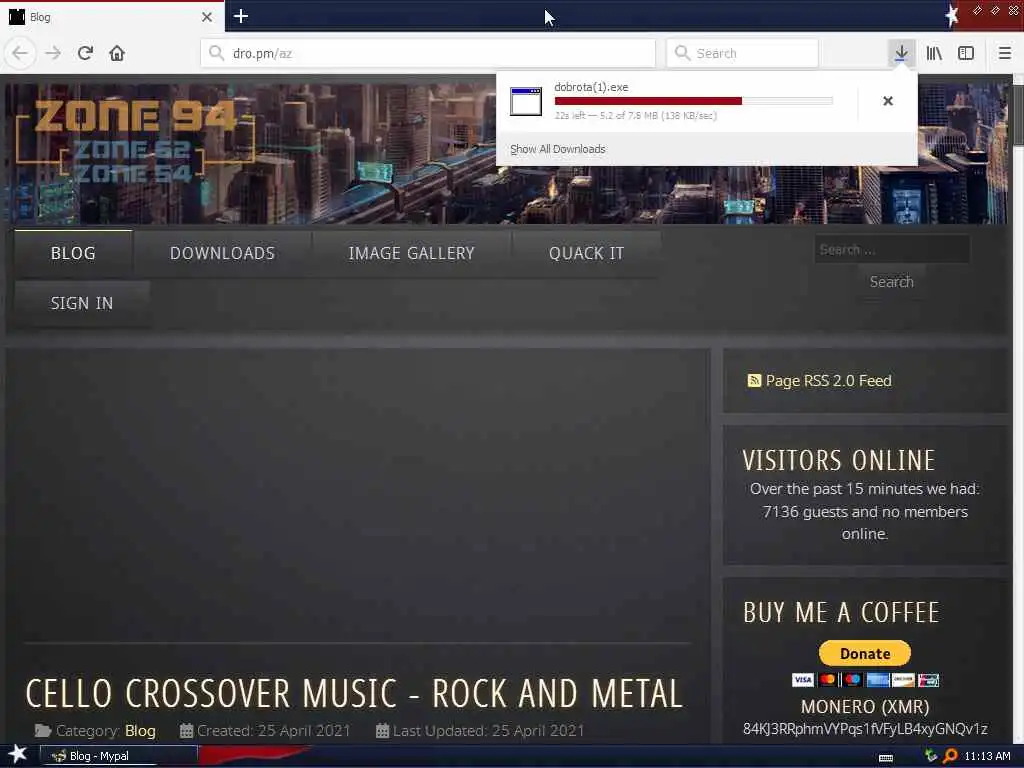Open the star start menu button
Image resolution: width=1024 pixels, height=768 pixels.
pyautogui.click(x=18, y=755)
